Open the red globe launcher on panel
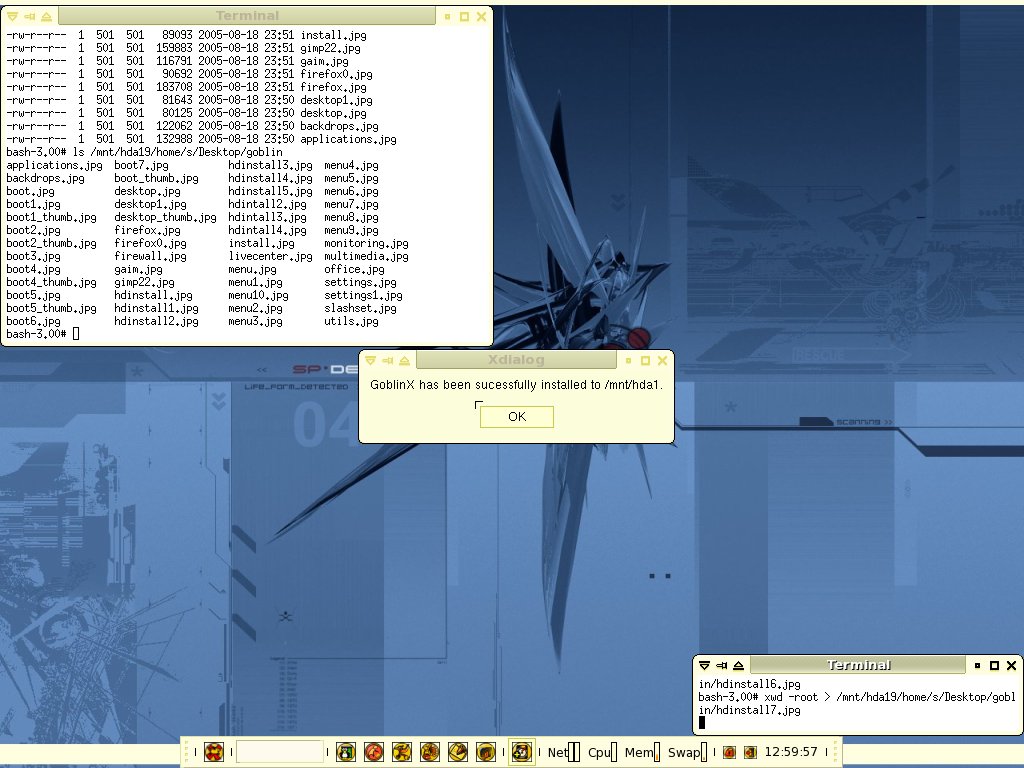This screenshot has width=1024, height=768. [374, 752]
